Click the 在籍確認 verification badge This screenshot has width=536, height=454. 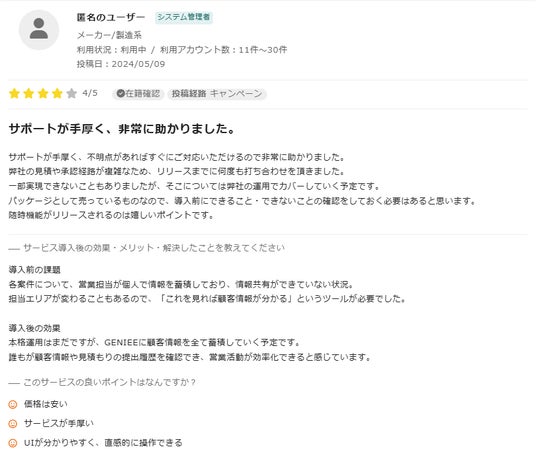tap(138, 94)
